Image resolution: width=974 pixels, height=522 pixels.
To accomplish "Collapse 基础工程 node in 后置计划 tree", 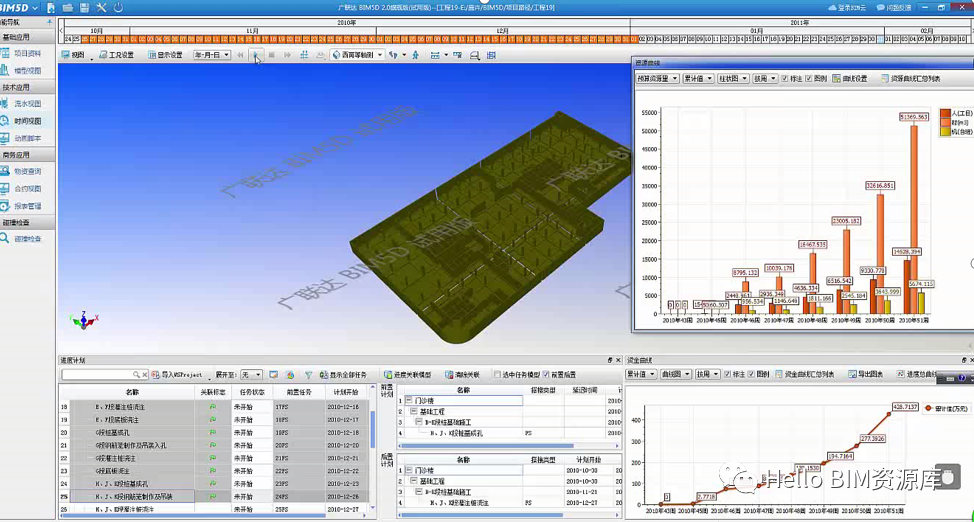I will 415,482.
